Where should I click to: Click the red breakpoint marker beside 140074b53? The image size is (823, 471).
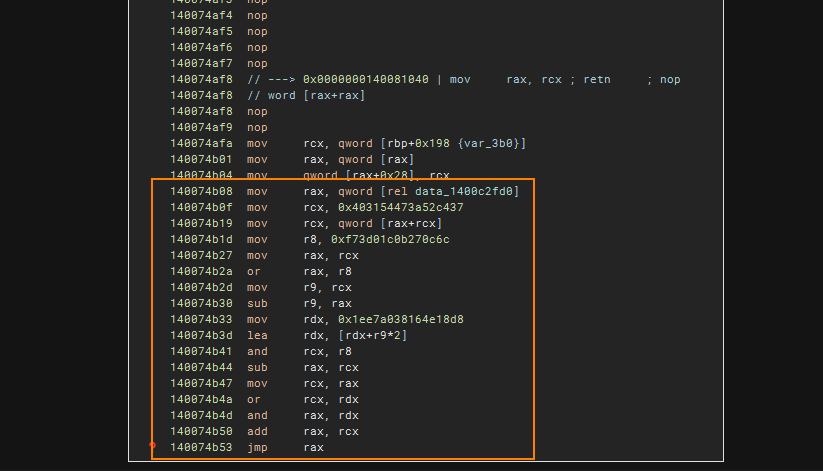click(152, 444)
